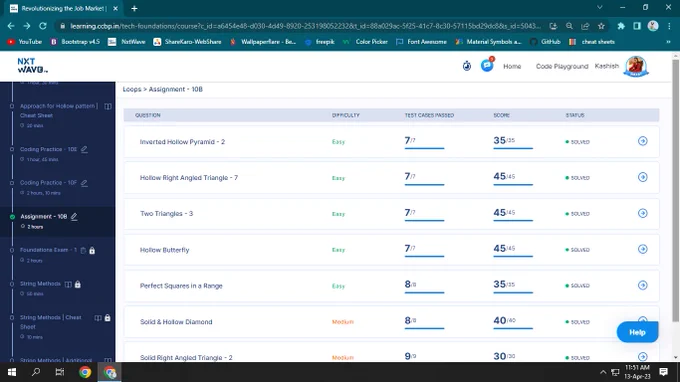
Task: Expand the tab search dropdown arrow
Action: [599, 7]
